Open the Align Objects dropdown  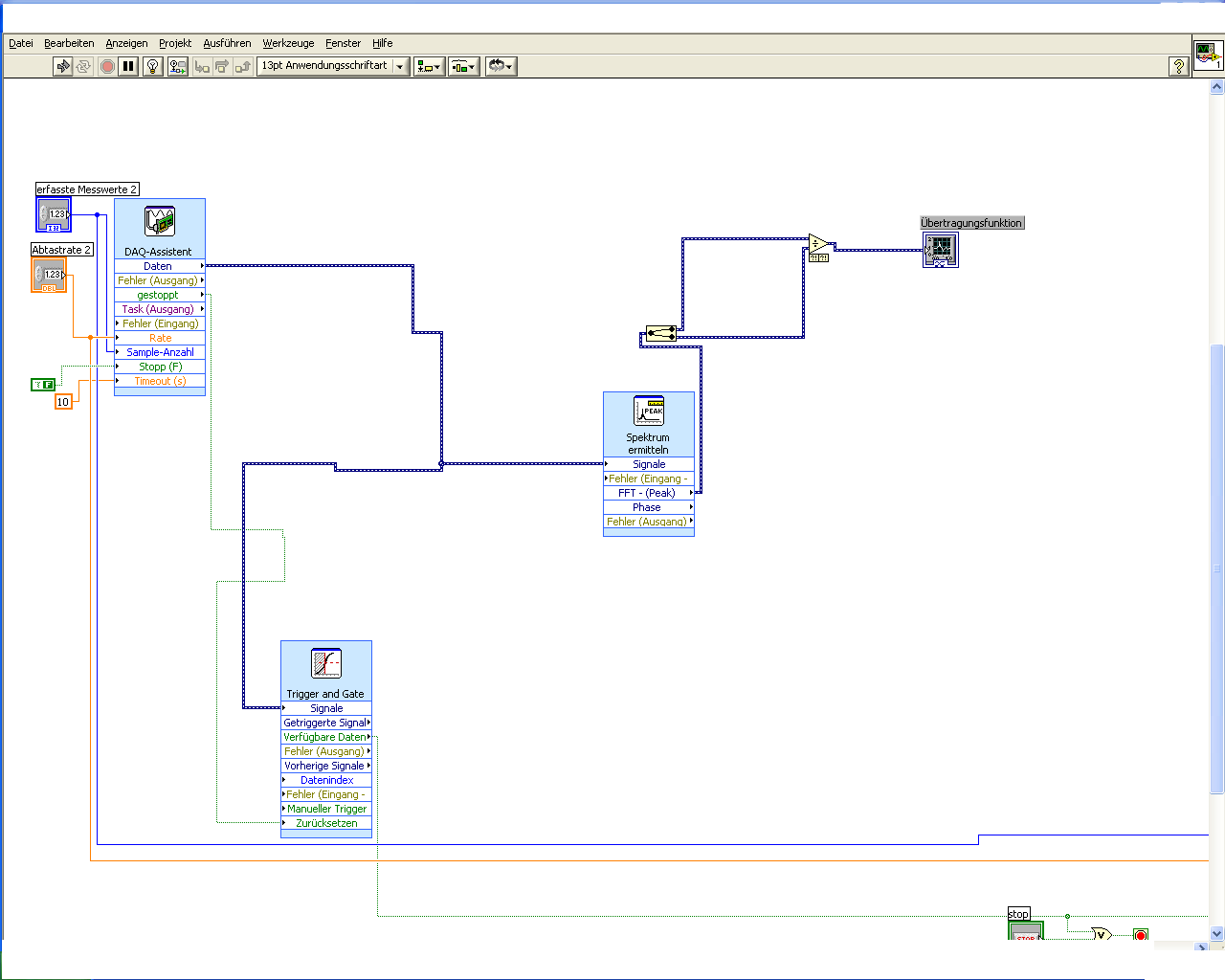pyautogui.click(x=429, y=66)
